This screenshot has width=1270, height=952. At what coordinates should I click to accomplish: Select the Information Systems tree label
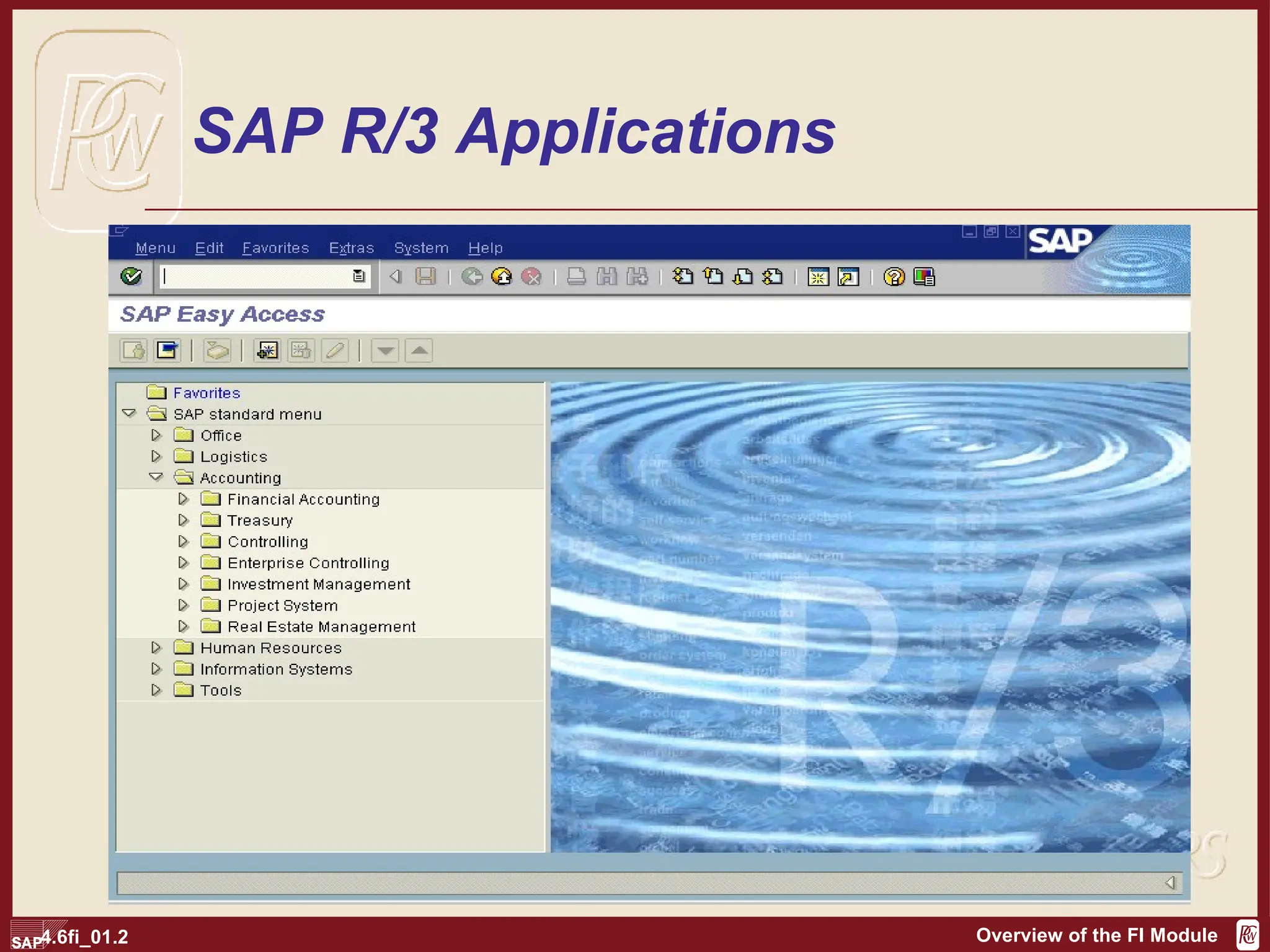(x=276, y=669)
